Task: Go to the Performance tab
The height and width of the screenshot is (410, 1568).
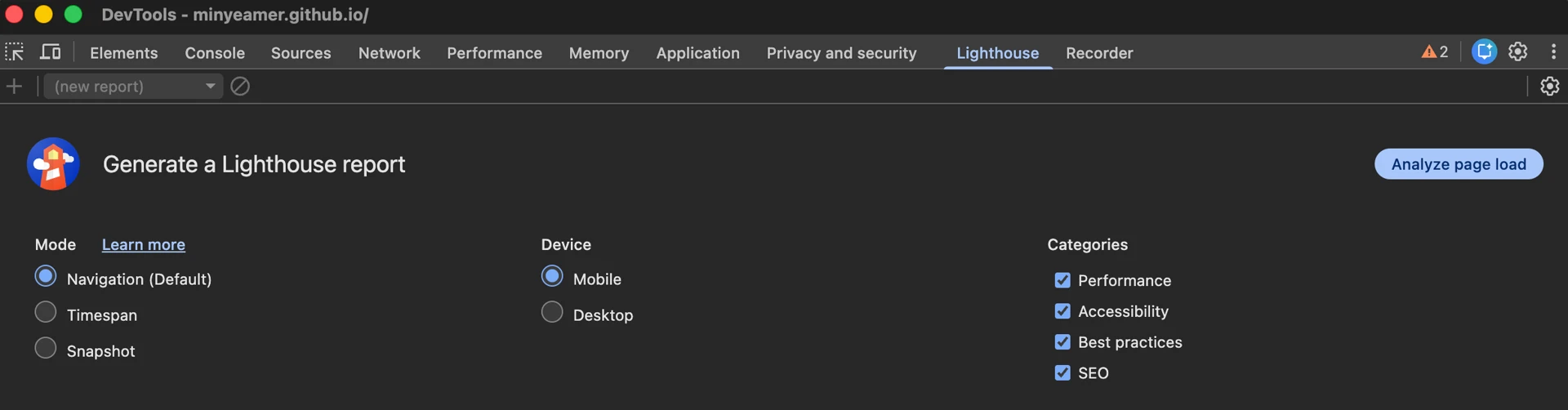Action: (x=494, y=53)
